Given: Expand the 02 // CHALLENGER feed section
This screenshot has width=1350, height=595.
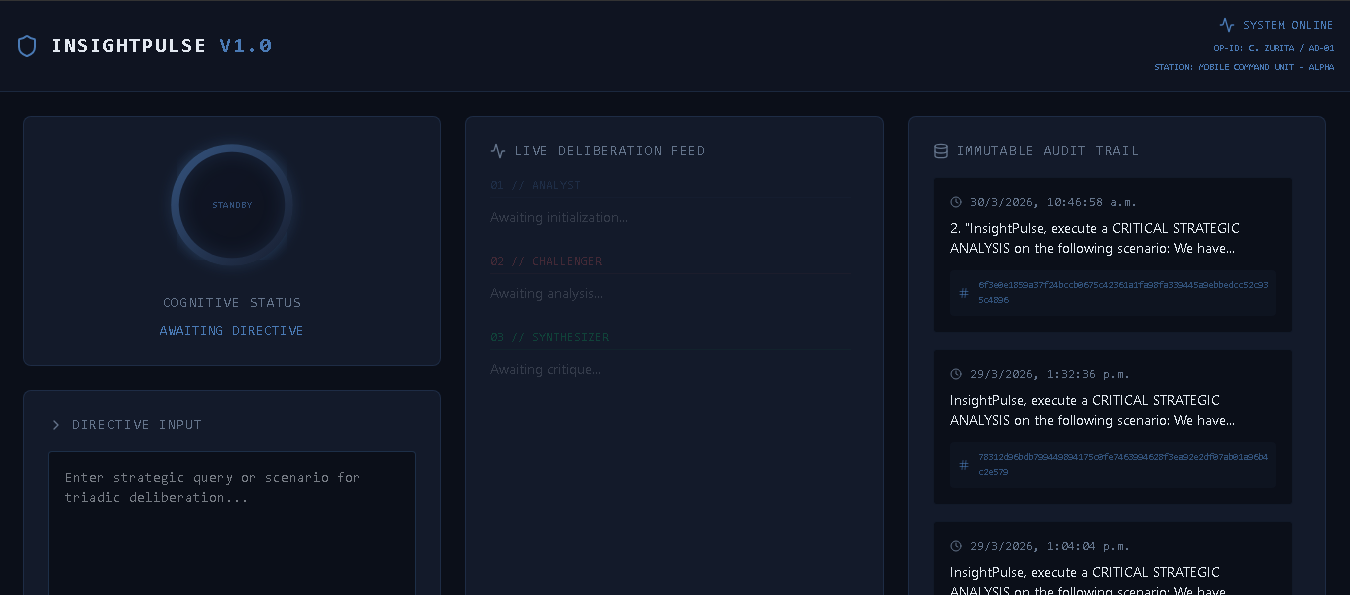Looking at the screenshot, I should point(546,261).
